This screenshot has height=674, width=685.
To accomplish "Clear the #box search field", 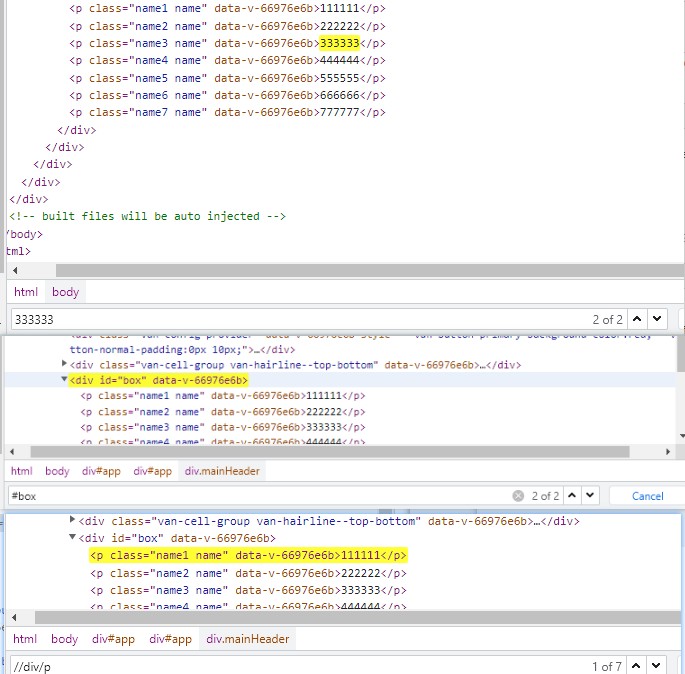I will tap(518, 496).
